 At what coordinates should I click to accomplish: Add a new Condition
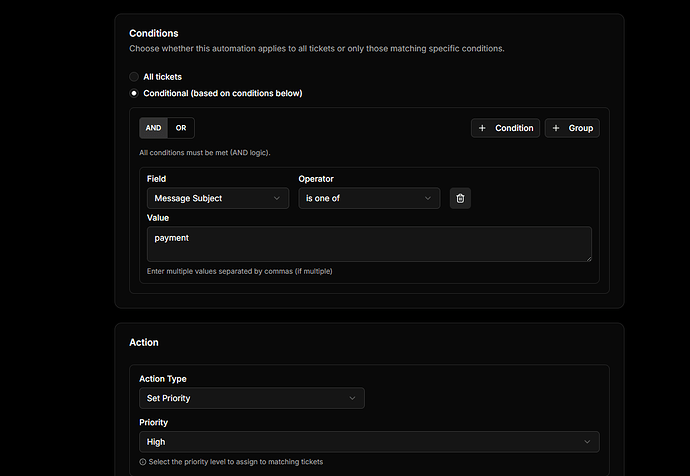point(506,128)
